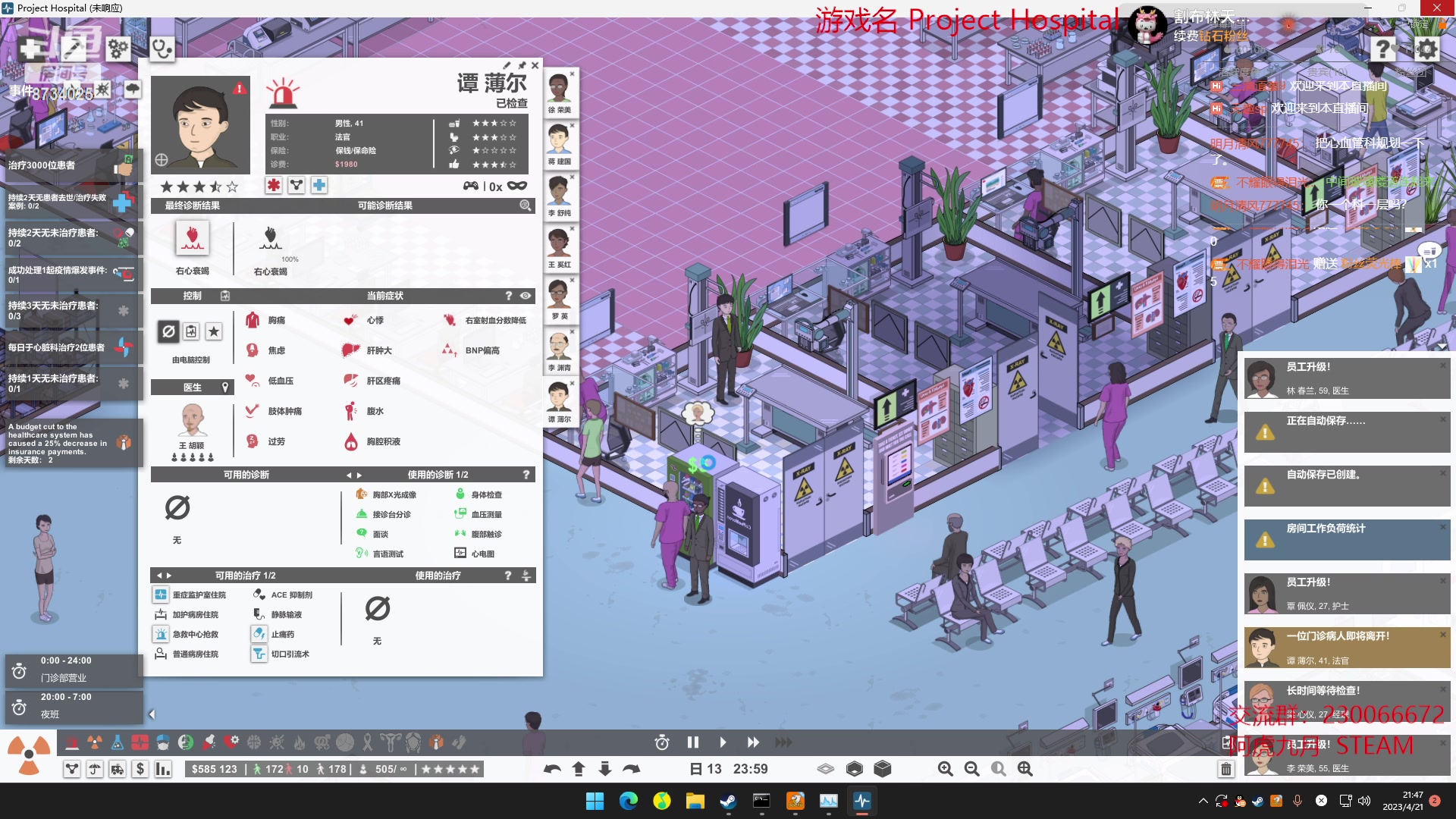Select patient tab 王 奚红
Viewport: 1456px width, 819px height.
coord(560,248)
